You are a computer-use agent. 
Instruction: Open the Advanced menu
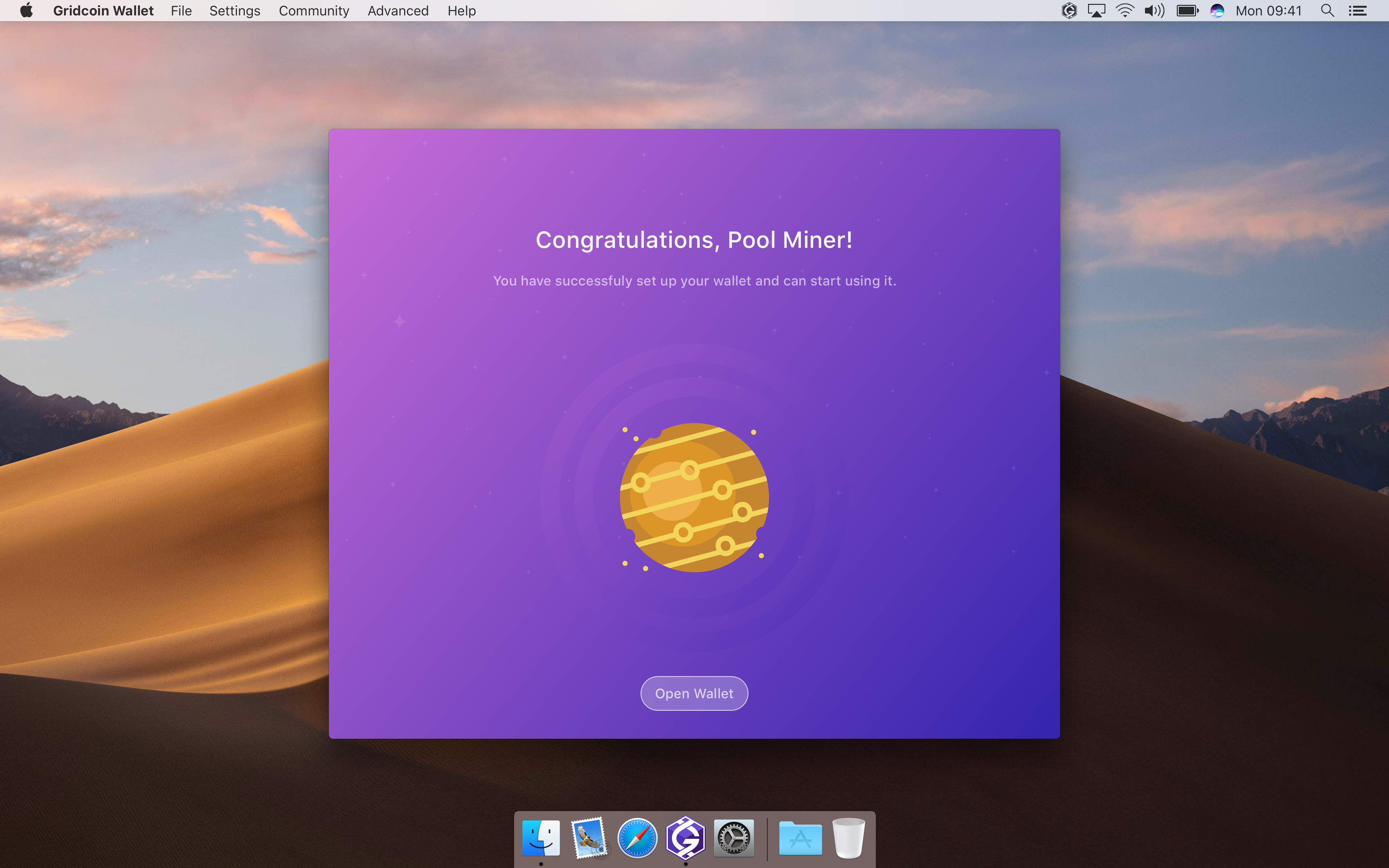click(x=398, y=10)
